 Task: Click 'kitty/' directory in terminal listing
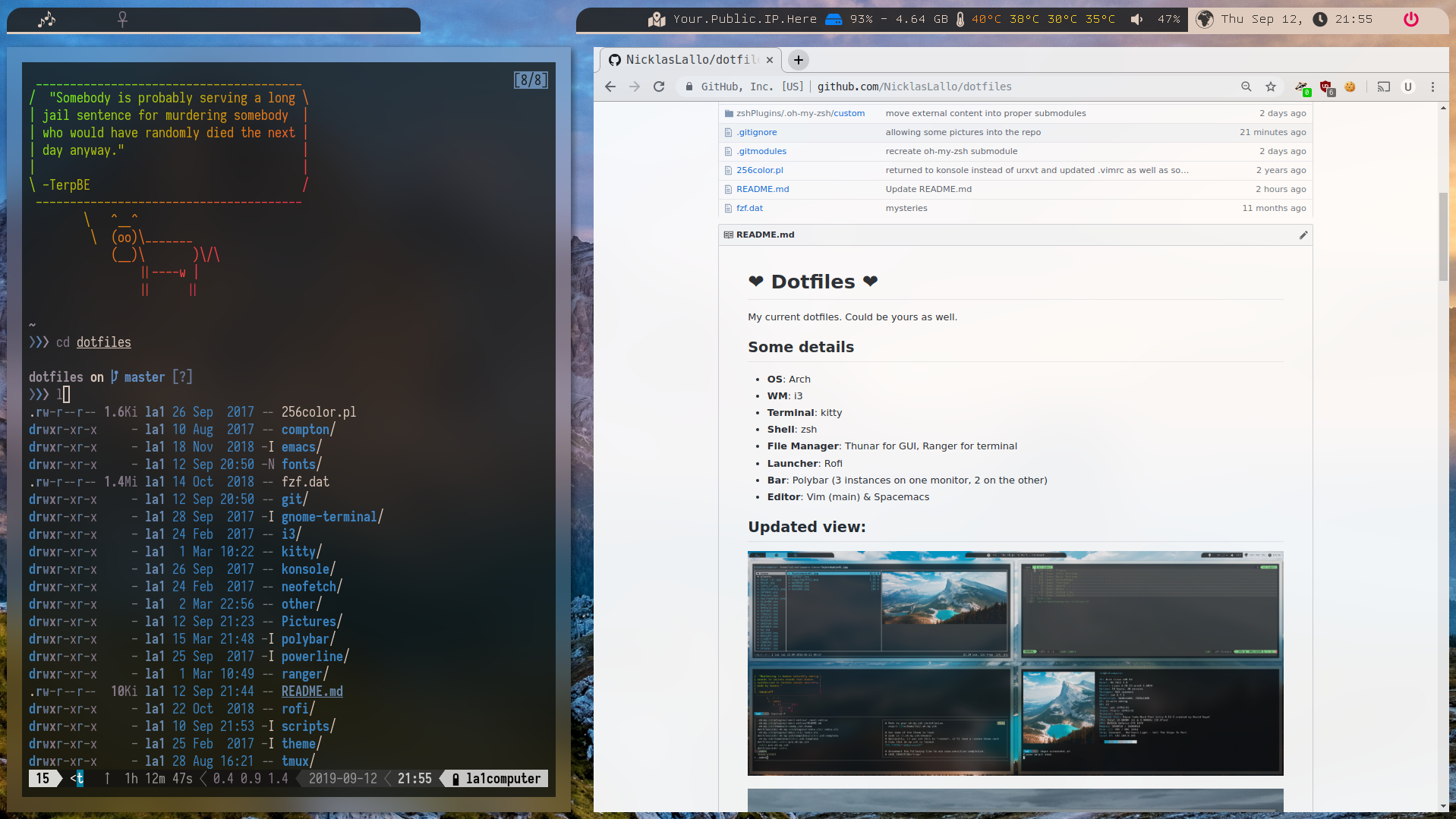point(301,552)
